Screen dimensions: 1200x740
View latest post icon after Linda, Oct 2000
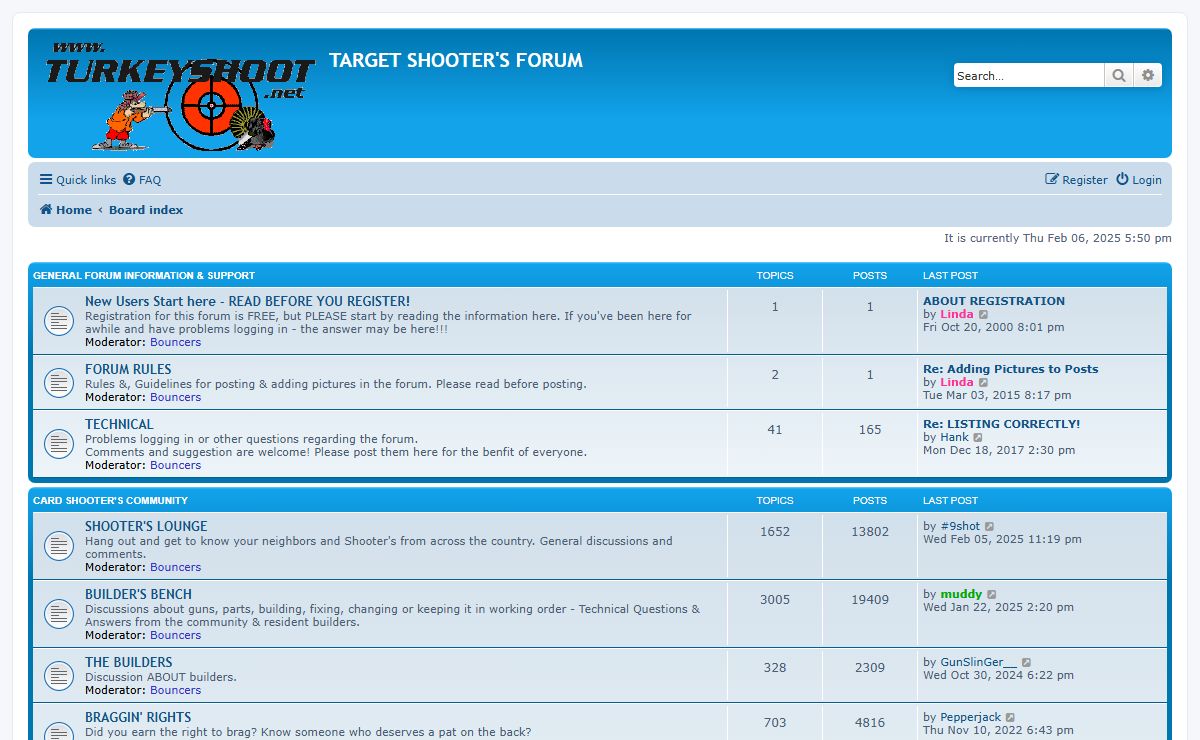coord(984,314)
